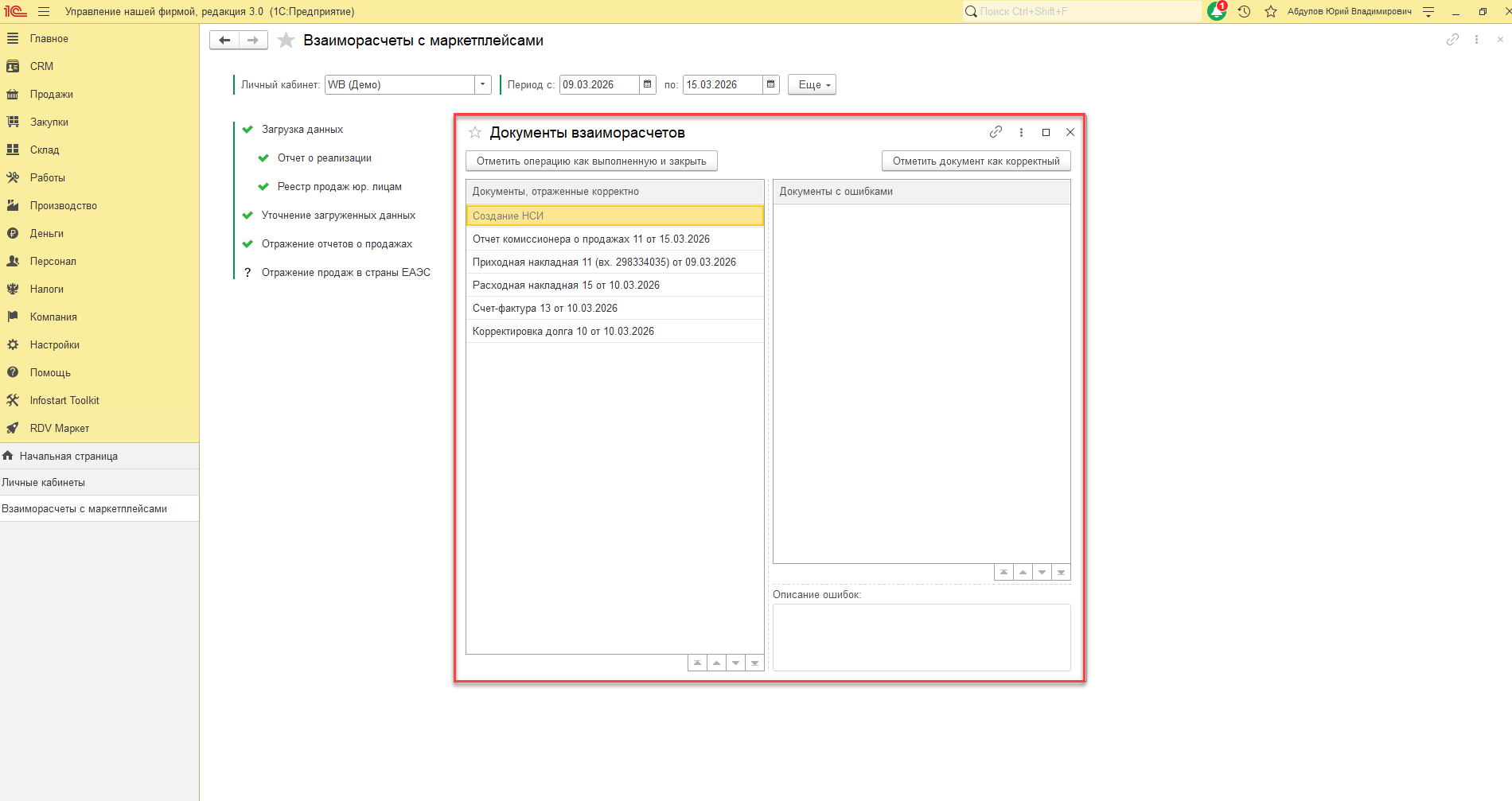Image resolution: width=1512 pixels, height=801 pixels.
Task: Open the history clock icon
Action: (x=1244, y=11)
